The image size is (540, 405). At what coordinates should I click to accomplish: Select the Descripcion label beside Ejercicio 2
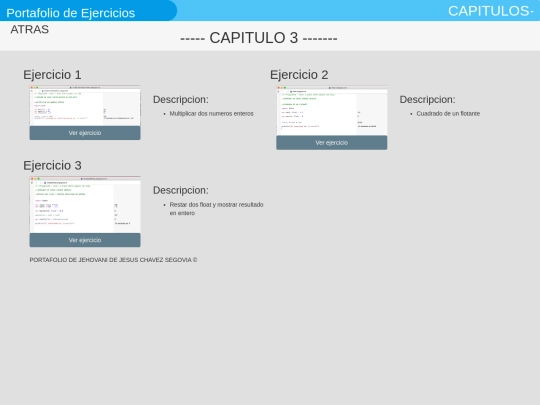click(x=427, y=100)
